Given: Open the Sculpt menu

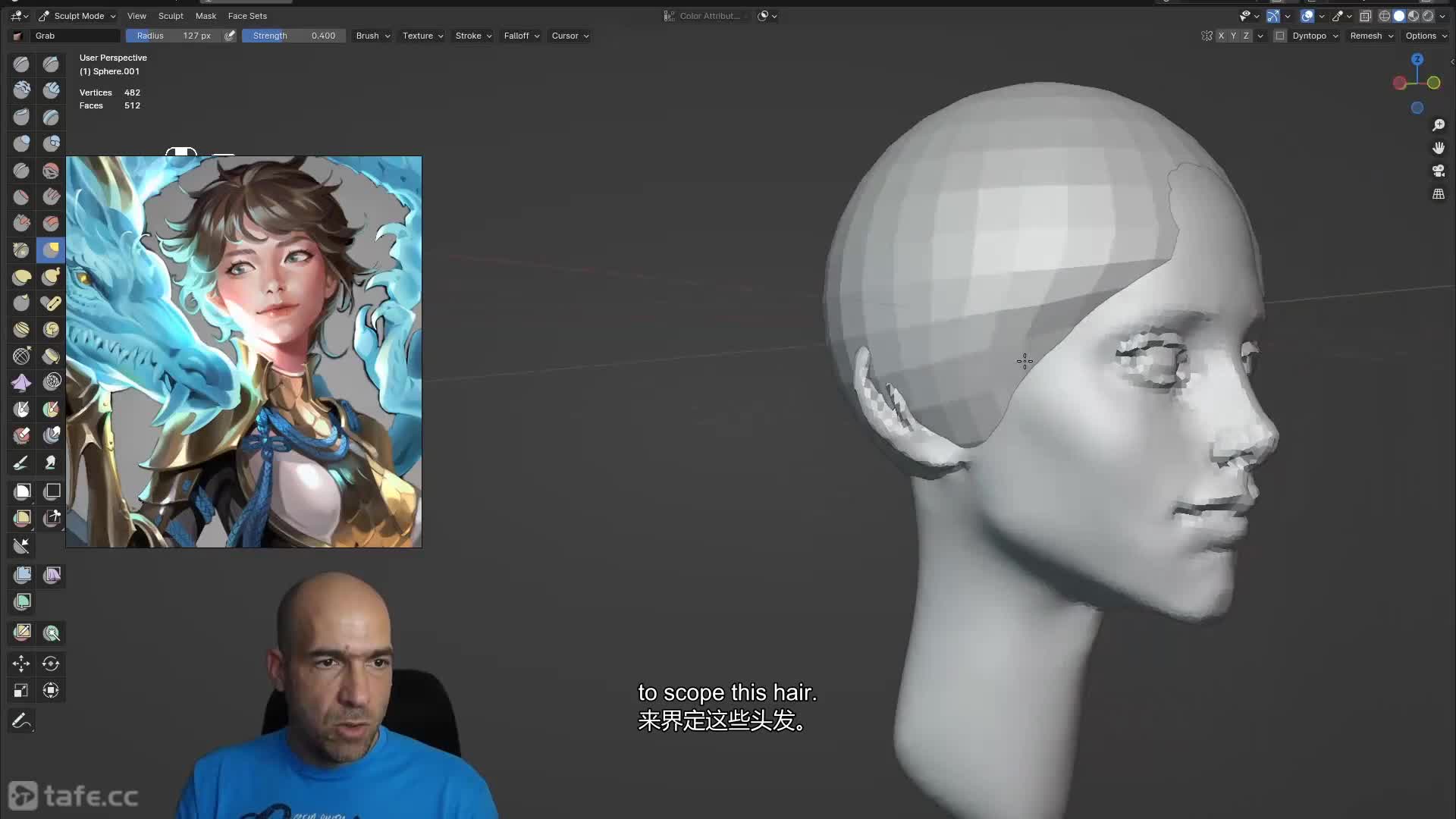Looking at the screenshot, I should click(171, 16).
